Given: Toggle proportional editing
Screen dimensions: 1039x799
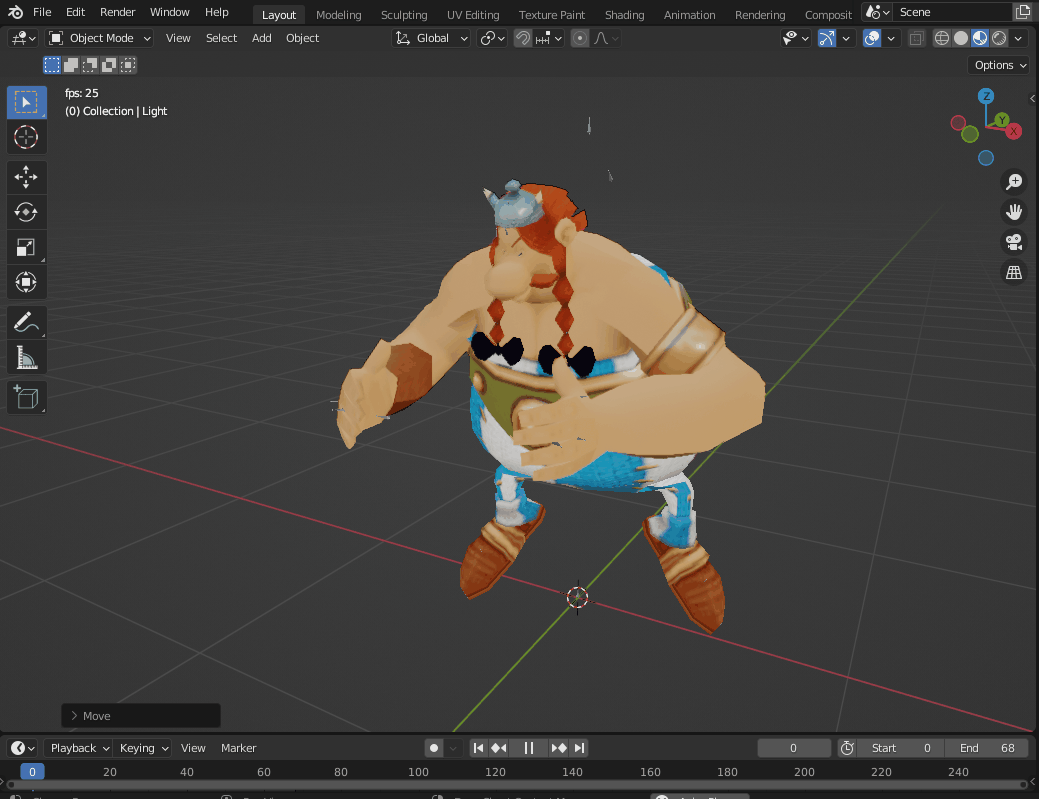Looking at the screenshot, I should (580, 38).
